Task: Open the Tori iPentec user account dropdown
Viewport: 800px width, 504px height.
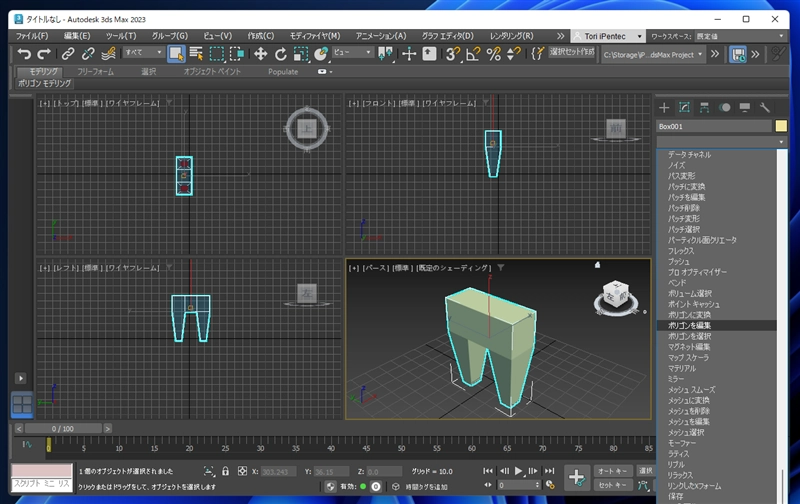Action: point(607,36)
